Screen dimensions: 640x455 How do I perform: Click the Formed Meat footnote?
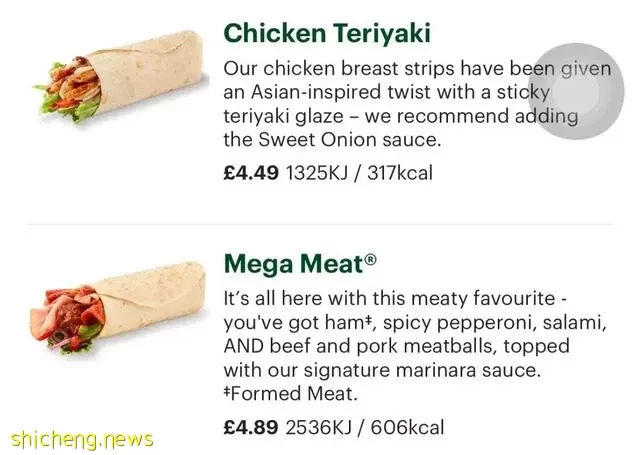point(290,394)
